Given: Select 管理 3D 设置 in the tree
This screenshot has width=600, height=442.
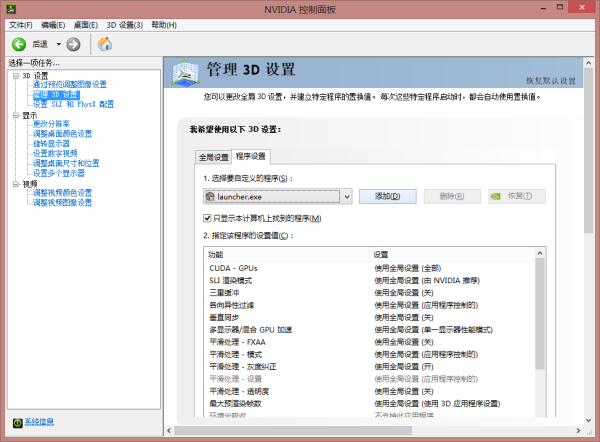Looking at the screenshot, I should 56,94.
